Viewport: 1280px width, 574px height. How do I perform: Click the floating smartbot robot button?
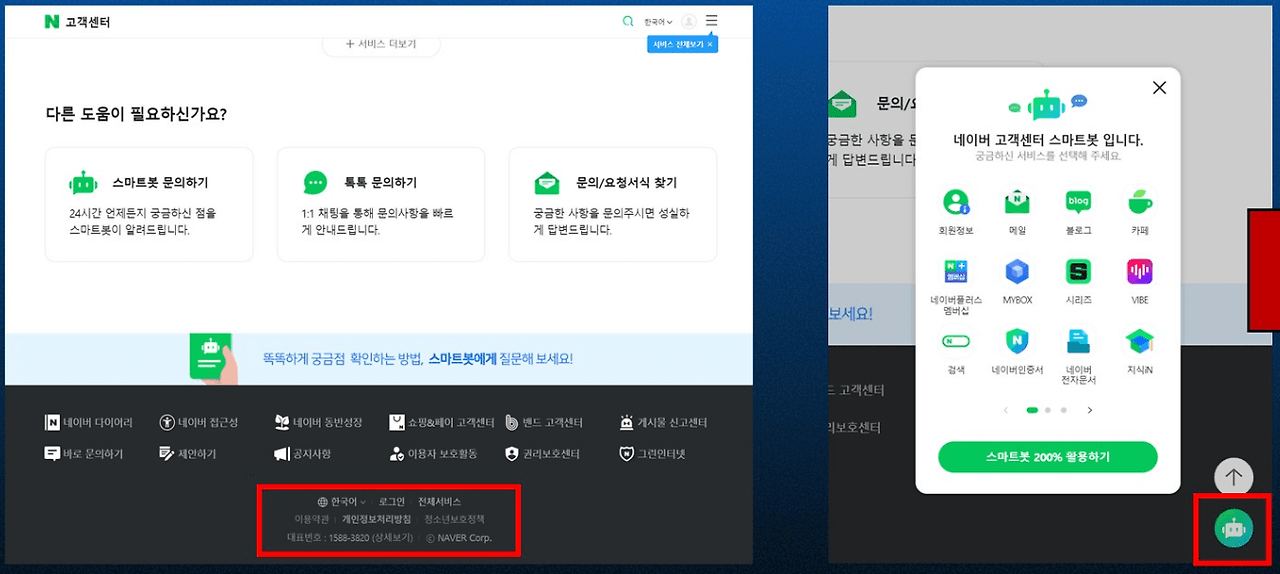pyautogui.click(x=1233, y=528)
